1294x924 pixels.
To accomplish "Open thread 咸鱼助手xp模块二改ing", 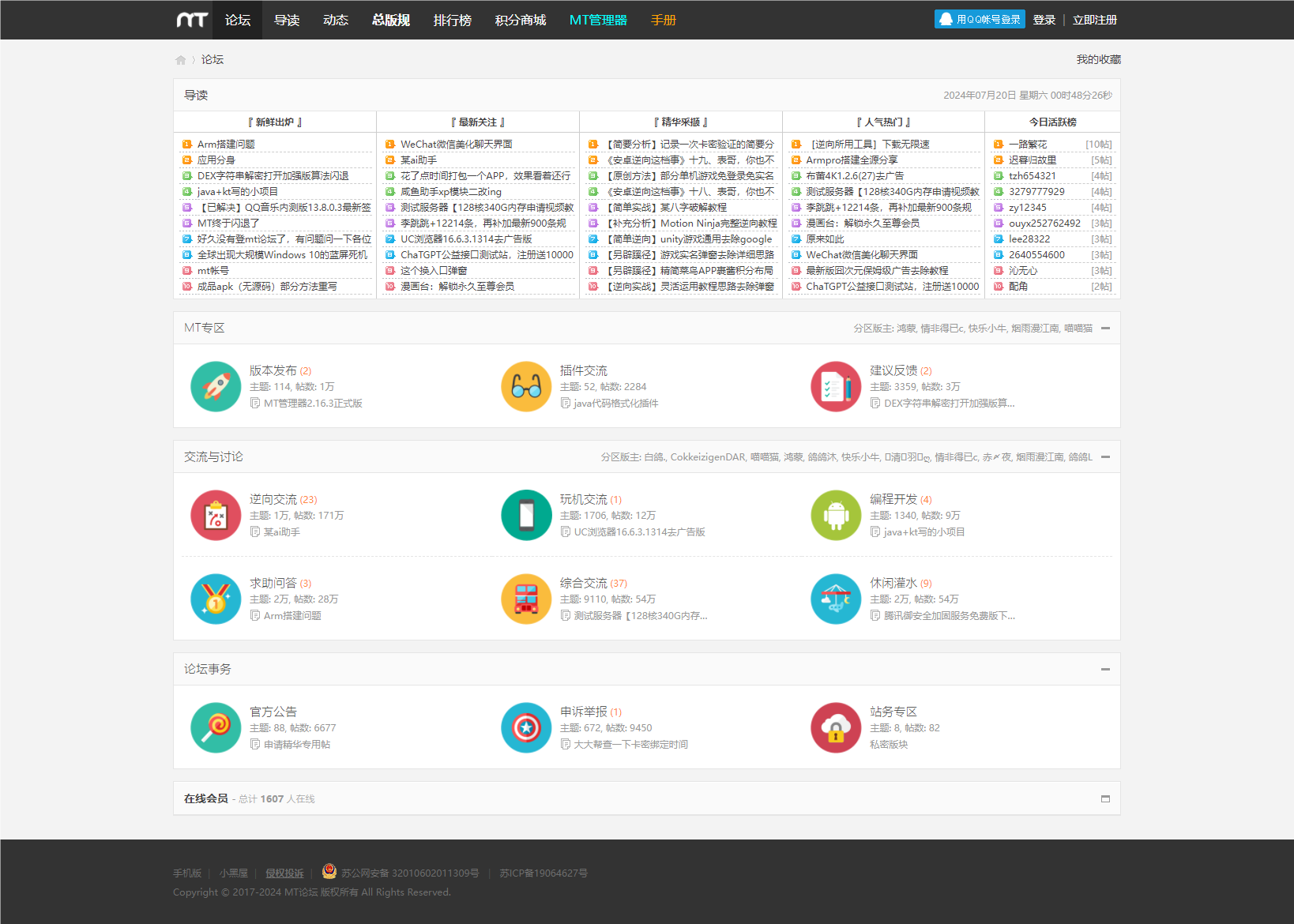I will 451,191.
